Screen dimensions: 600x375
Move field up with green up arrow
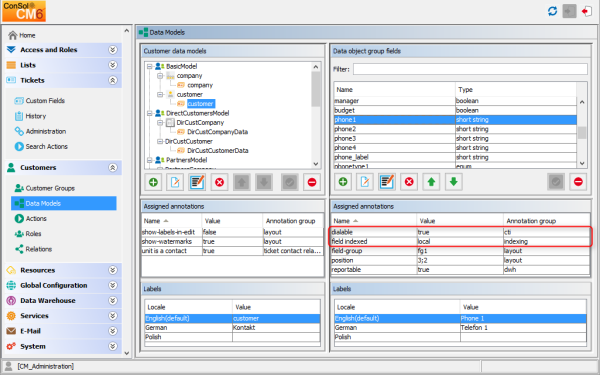(x=431, y=181)
